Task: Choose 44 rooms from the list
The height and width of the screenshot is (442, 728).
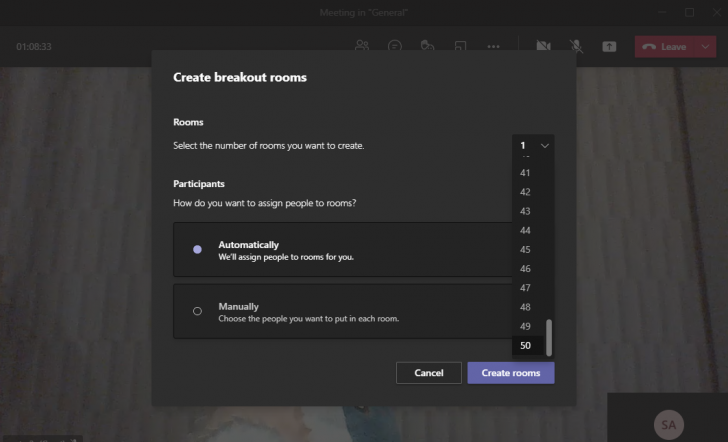Action: point(528,230)
